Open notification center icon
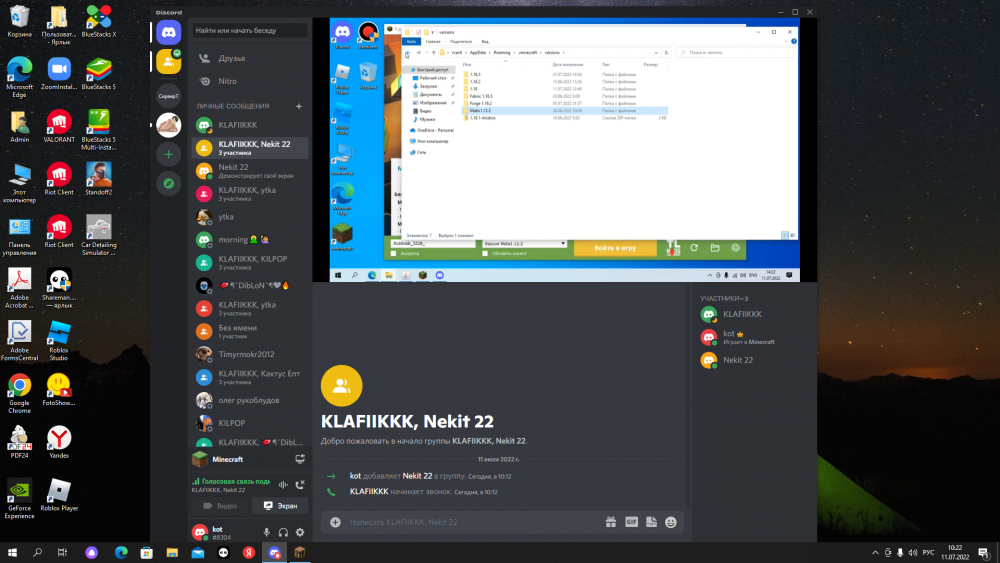Image resolution: width=1000 pixels, height=563 pixels. coord(984,553)
